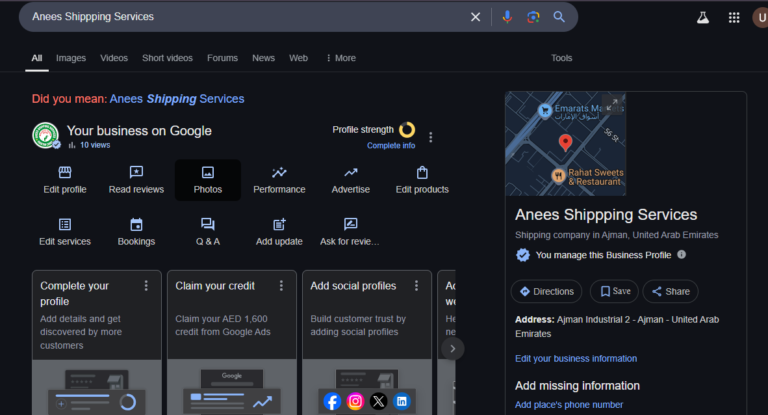Open Edit products section
Screen dimensions: 768x415
click(422, 180)
